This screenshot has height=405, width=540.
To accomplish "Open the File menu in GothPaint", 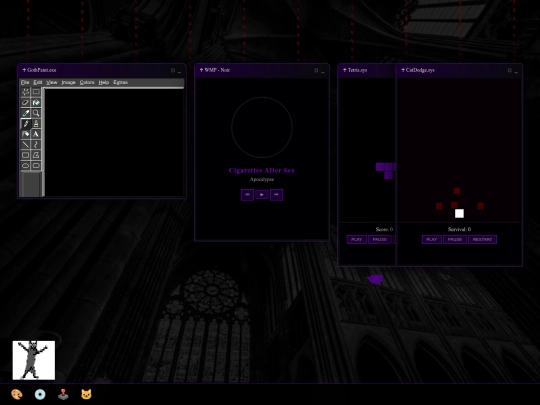I will click(x=25, y=82).
